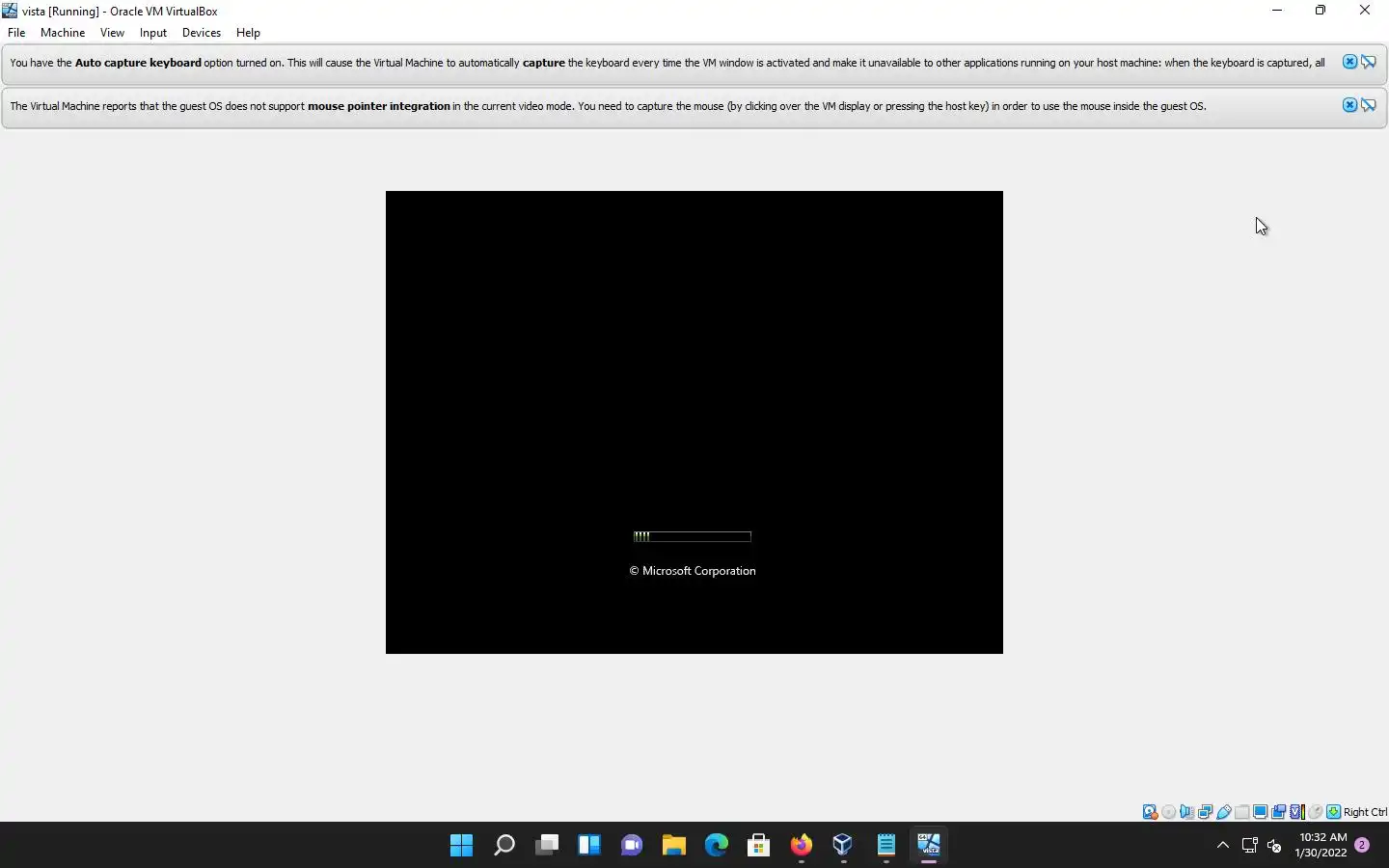The image size is (1389, 868).
Task: Open Microsoft Store from taskbar
Action: [x=759, y=846]
